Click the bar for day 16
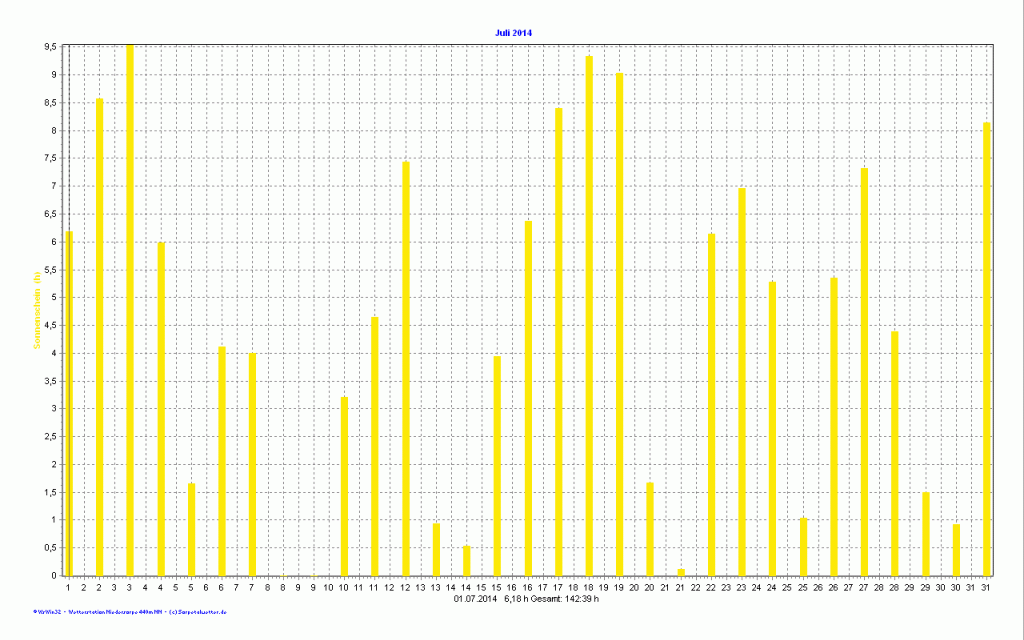Viewport: 1024px width, 640px height. [528, 398]
